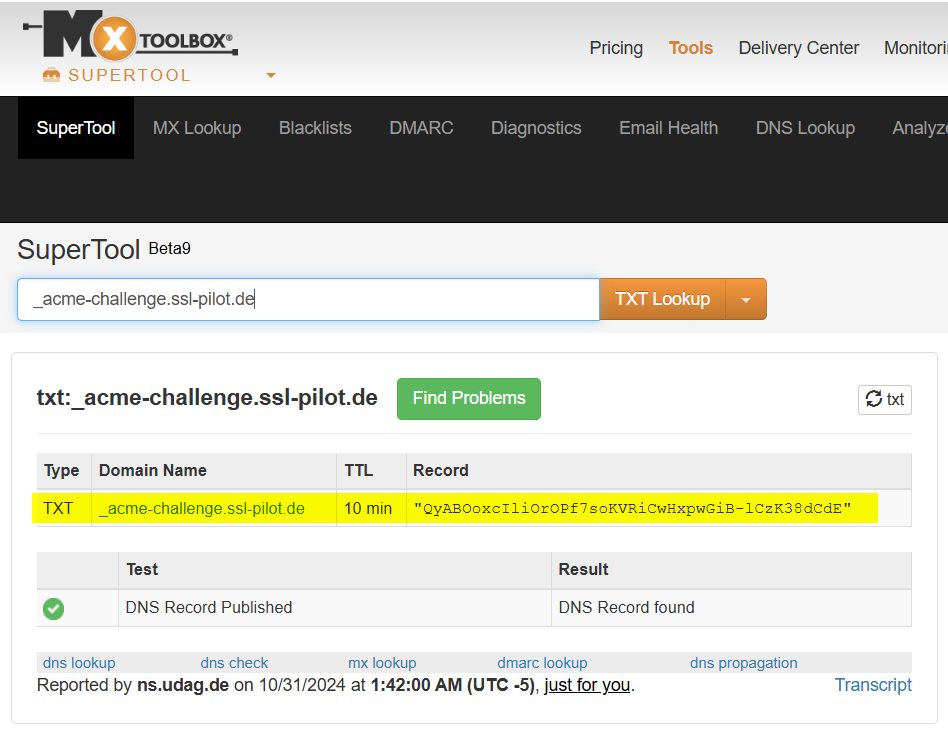Screen dimensions: 948x735
Task: Click the Find Problems button
Action: (x=469, y=398)
